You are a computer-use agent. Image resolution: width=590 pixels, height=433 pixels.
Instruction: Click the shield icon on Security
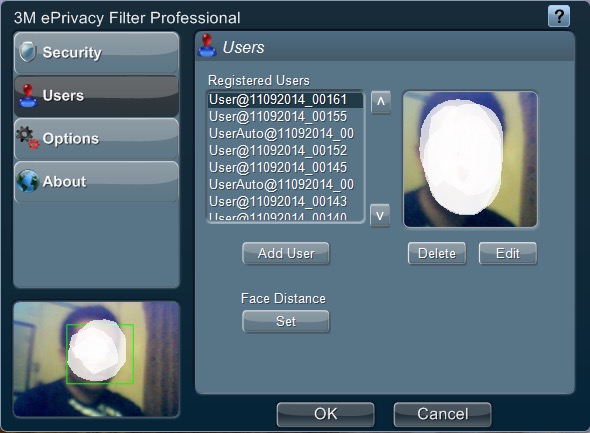[27, 52]
